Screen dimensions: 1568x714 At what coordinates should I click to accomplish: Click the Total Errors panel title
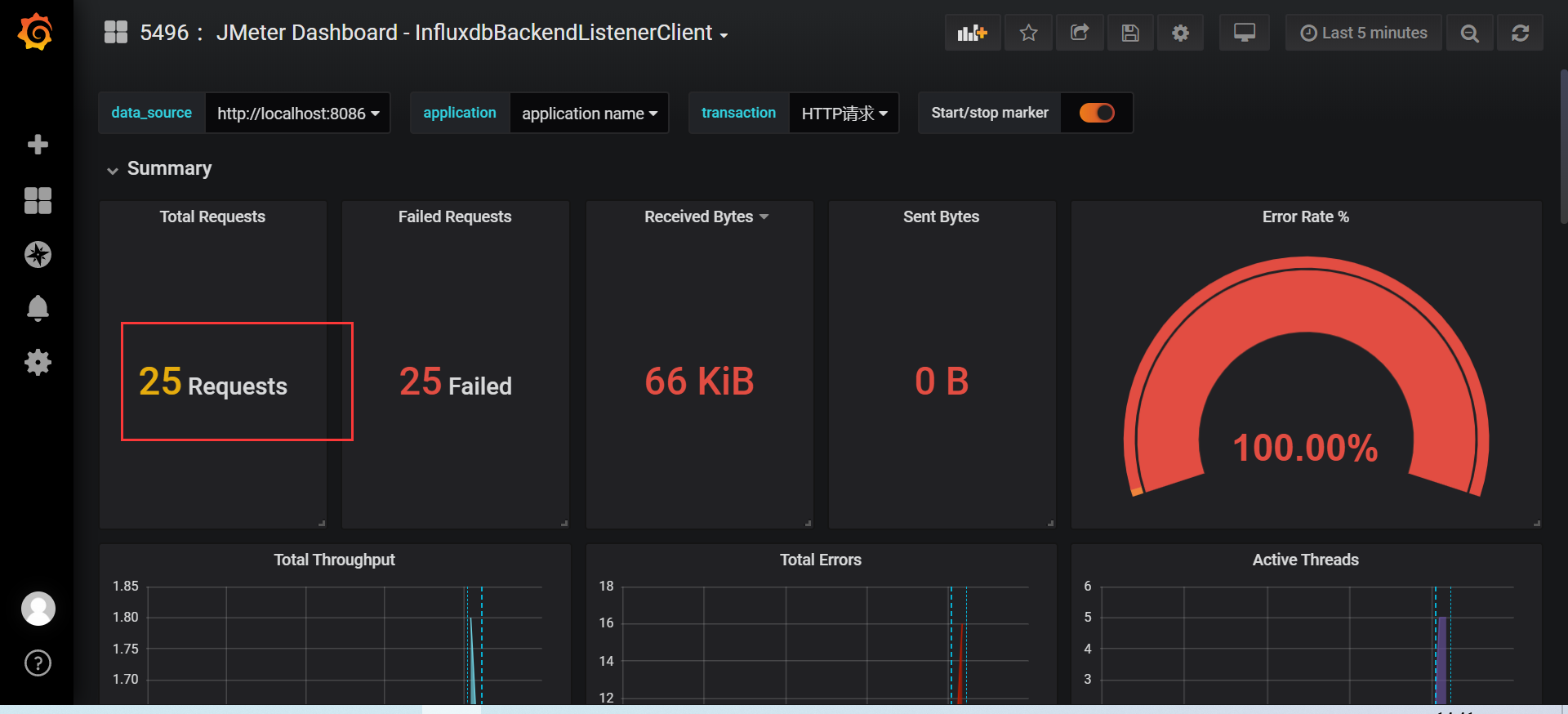click(821, 560)
